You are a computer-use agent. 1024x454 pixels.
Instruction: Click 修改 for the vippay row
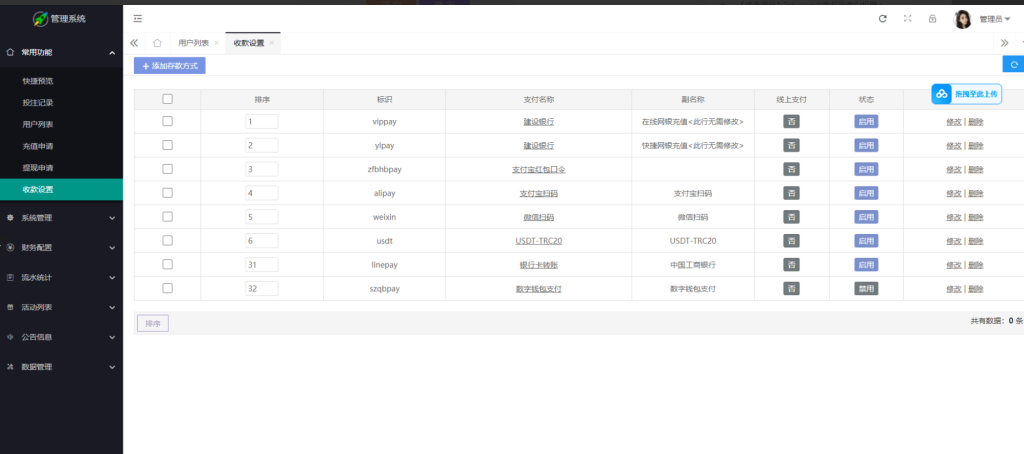pos(953,122)
